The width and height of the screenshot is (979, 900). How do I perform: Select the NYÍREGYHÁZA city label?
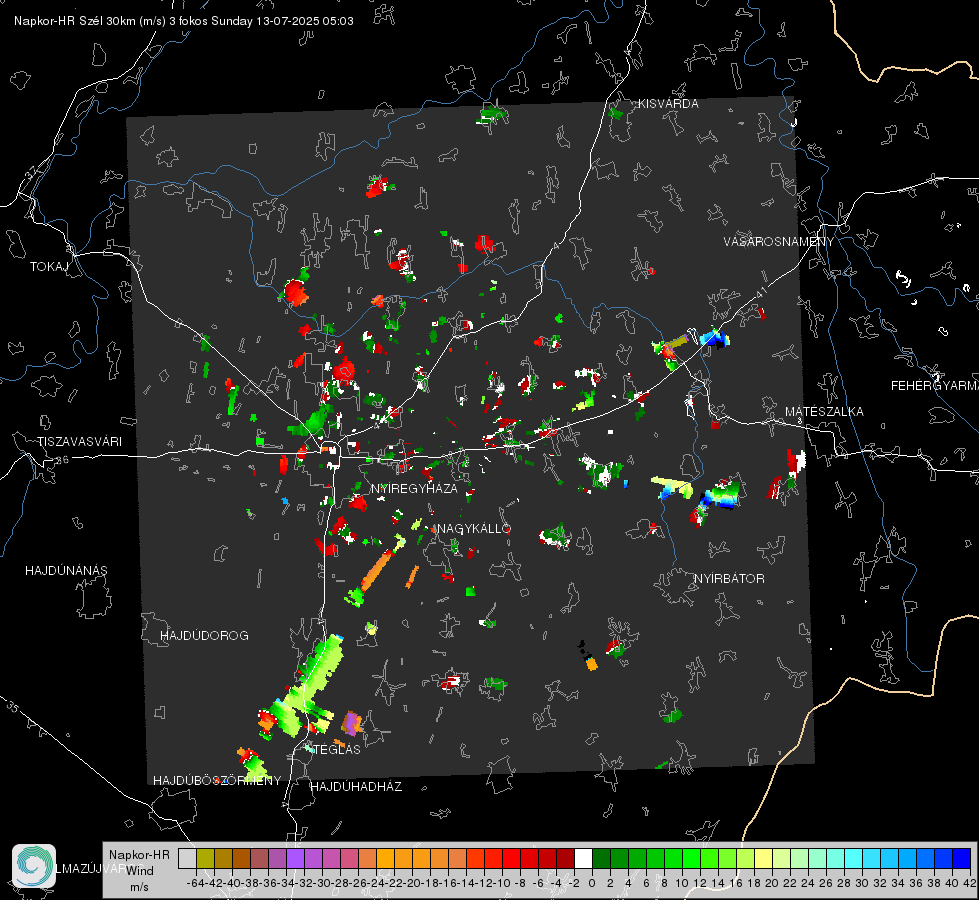414,488
